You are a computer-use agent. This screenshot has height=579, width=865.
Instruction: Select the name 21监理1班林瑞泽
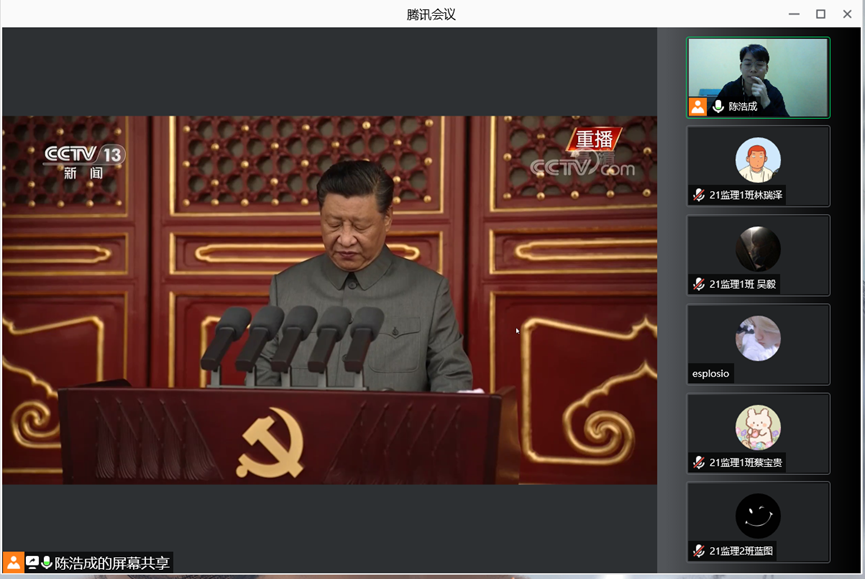[x=746, y=195]
